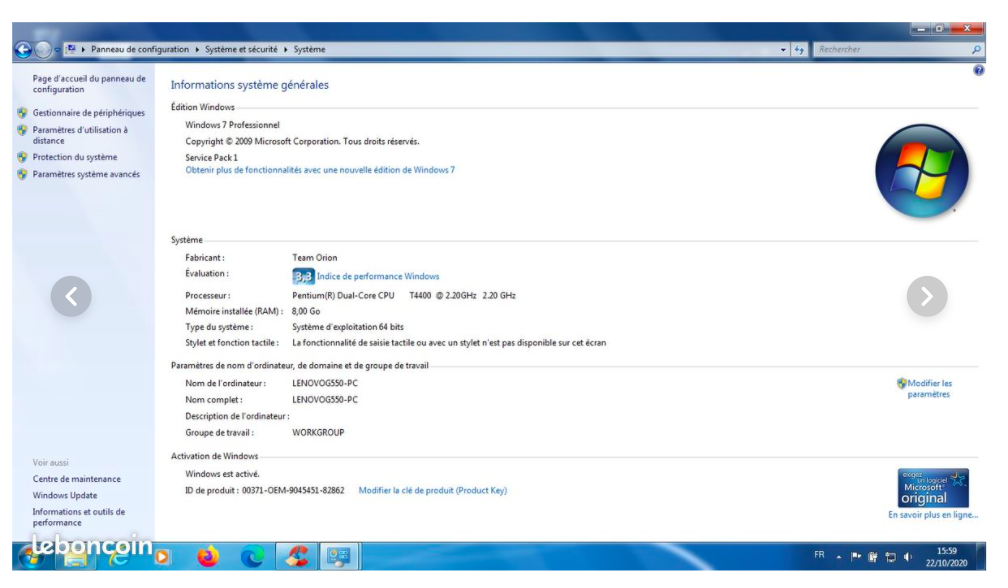Click the Windows logo orb image
This screenshot has height=588, width=1008.
point(922,171)
